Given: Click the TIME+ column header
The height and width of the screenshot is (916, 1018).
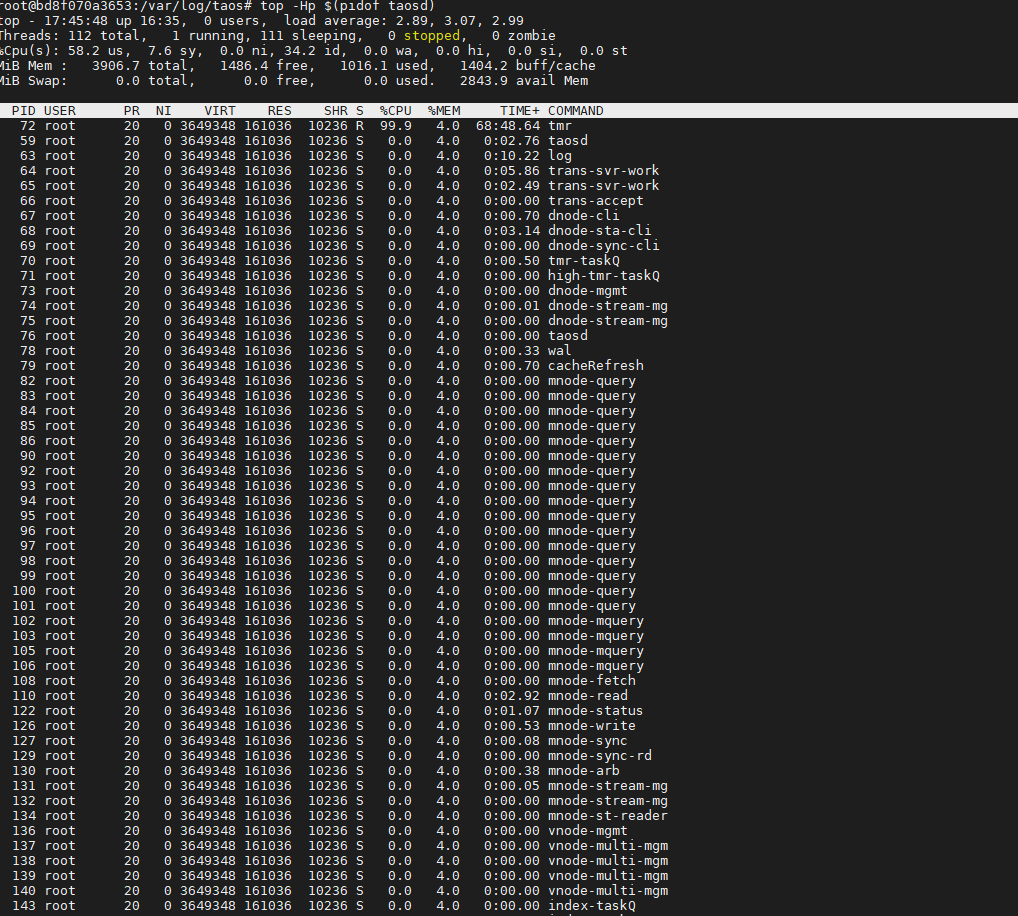Looking at the screenshot, I should (520, 111).
